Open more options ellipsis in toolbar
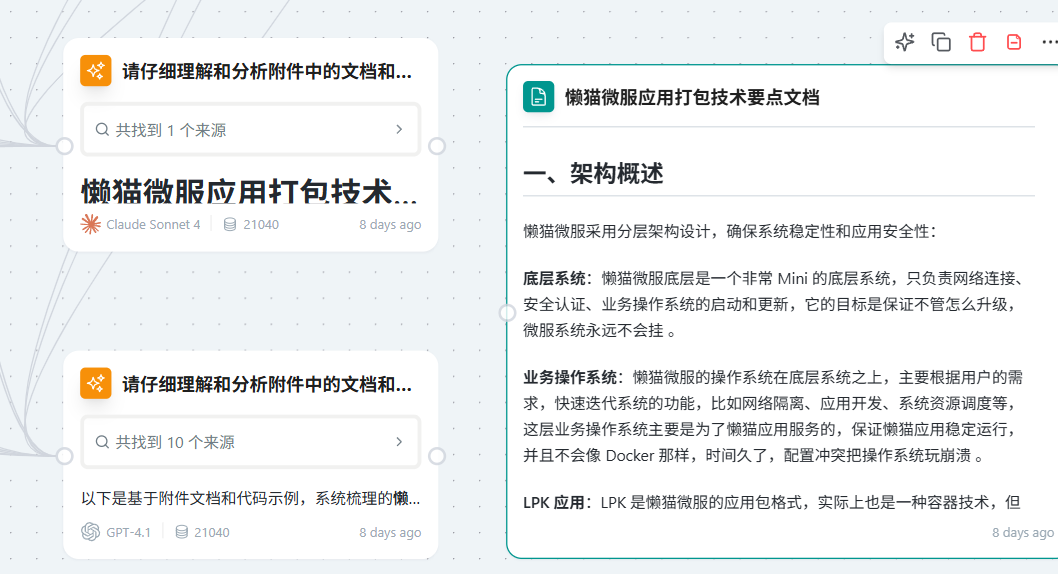Viewport: 1058px width, 574px height. click(1049, 42)
